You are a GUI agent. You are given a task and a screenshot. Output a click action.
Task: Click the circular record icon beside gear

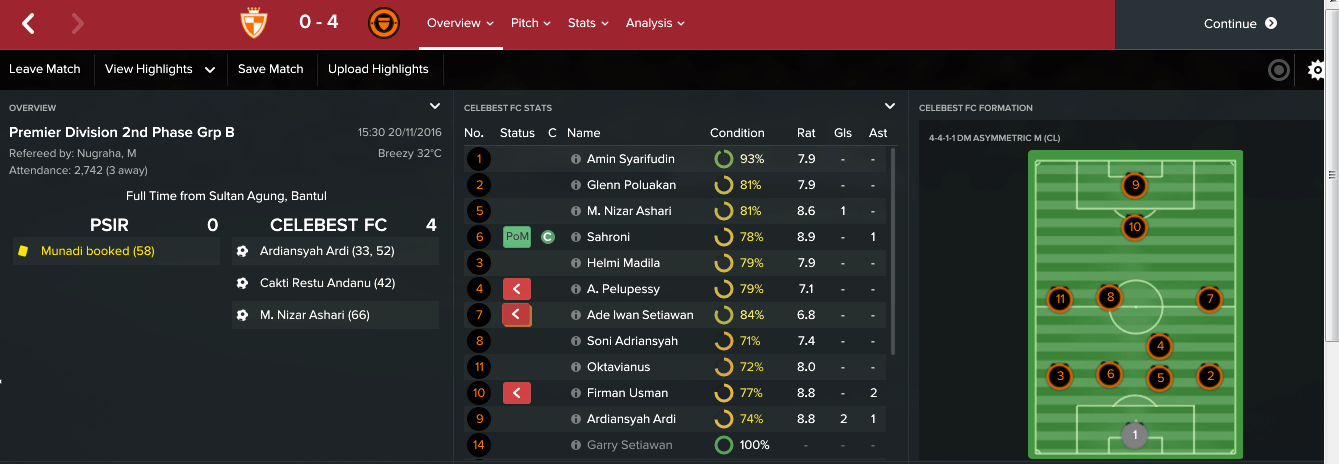[1278, 70]
